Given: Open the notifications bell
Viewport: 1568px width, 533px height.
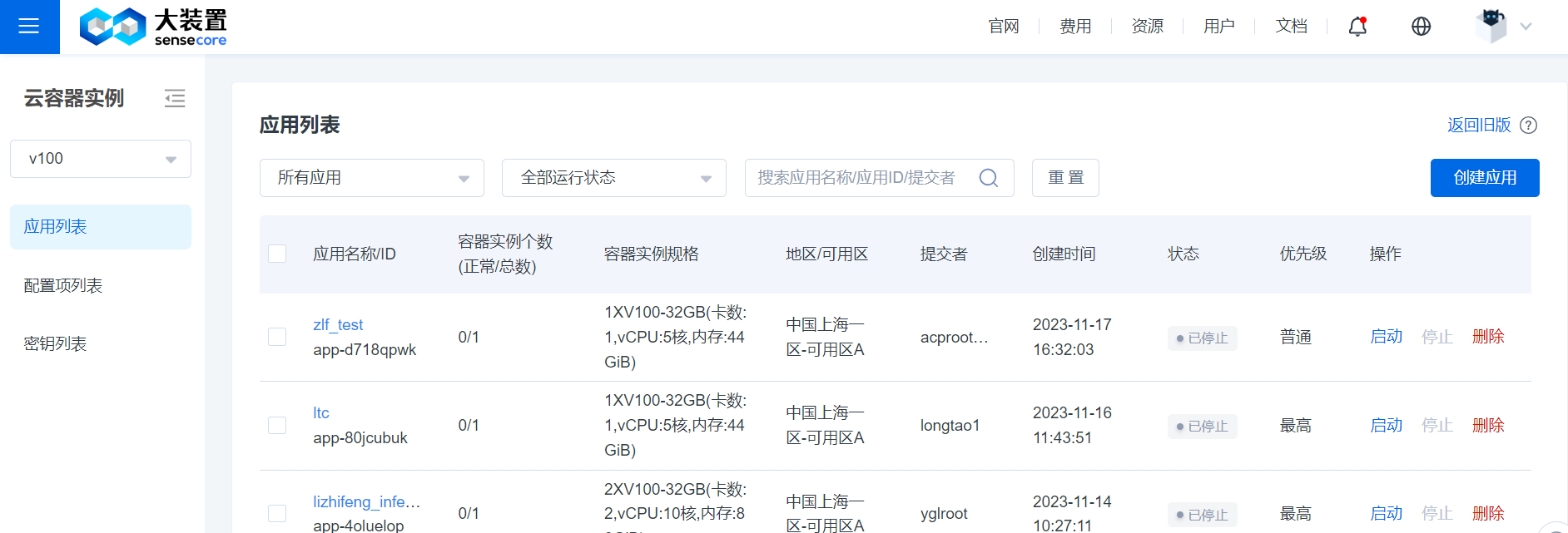Looking at the screenshot, I should tap(1357, 27).
